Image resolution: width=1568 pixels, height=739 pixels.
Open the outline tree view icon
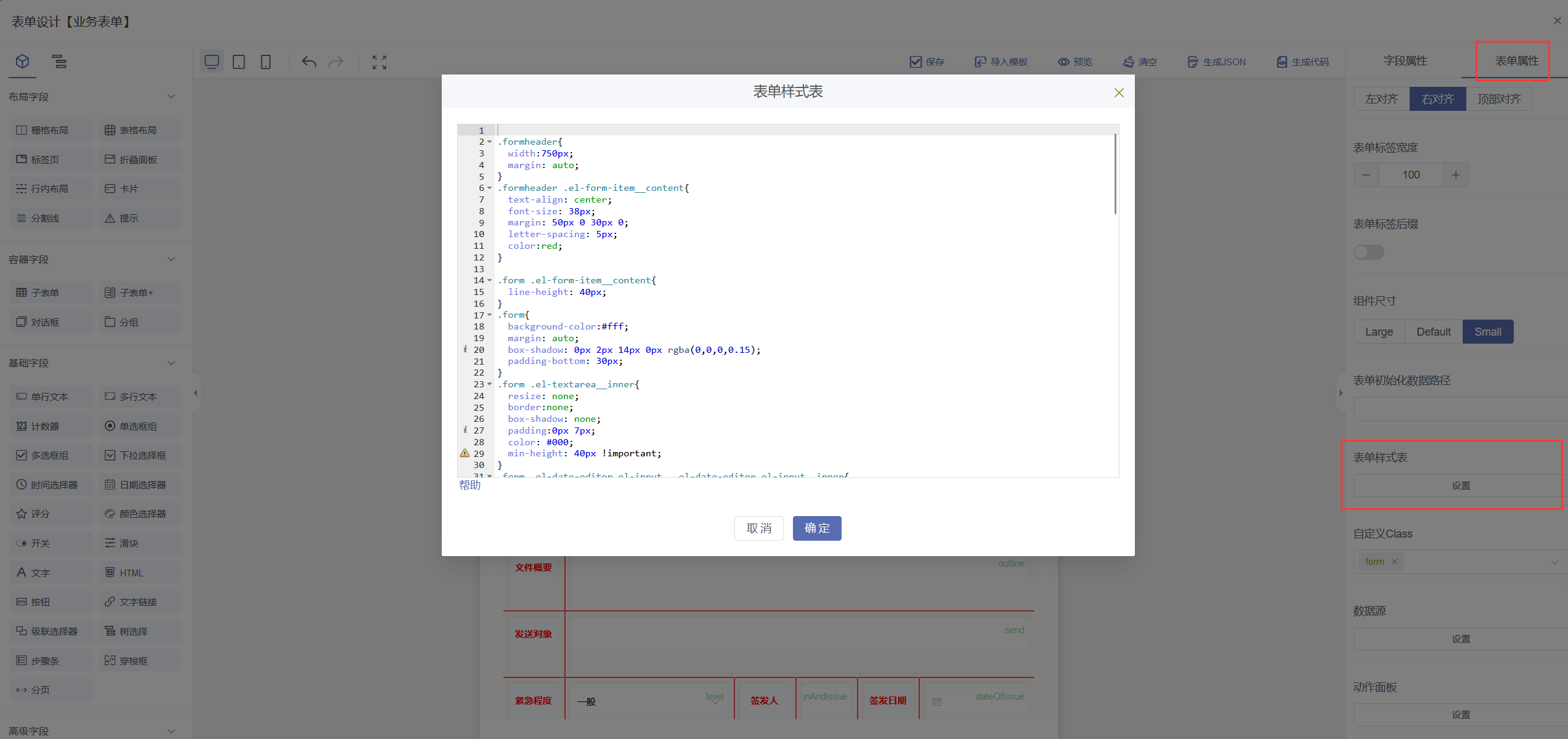point(59,62)
